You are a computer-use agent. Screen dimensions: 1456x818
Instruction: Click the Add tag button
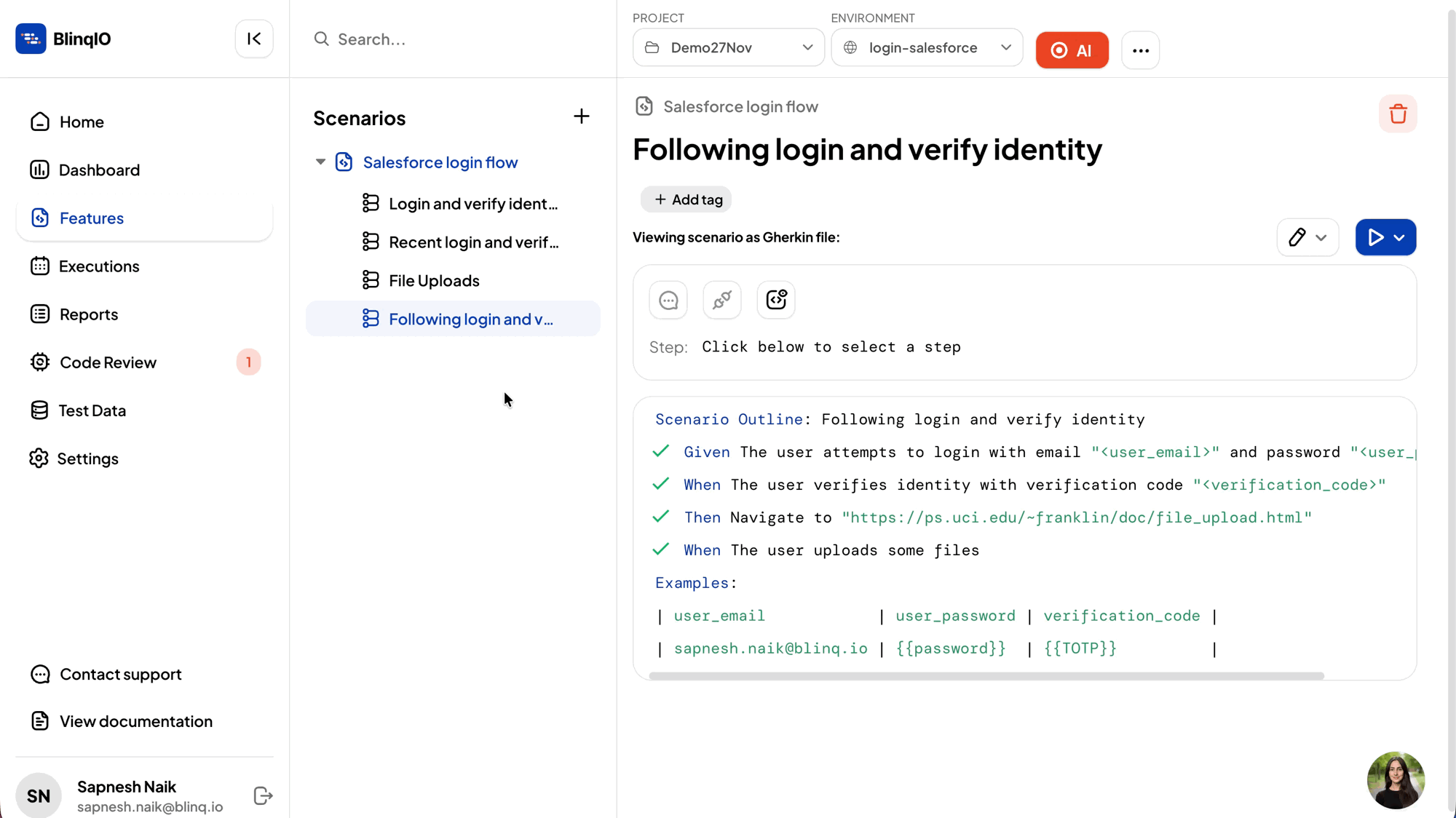click(x=687, y=199)
